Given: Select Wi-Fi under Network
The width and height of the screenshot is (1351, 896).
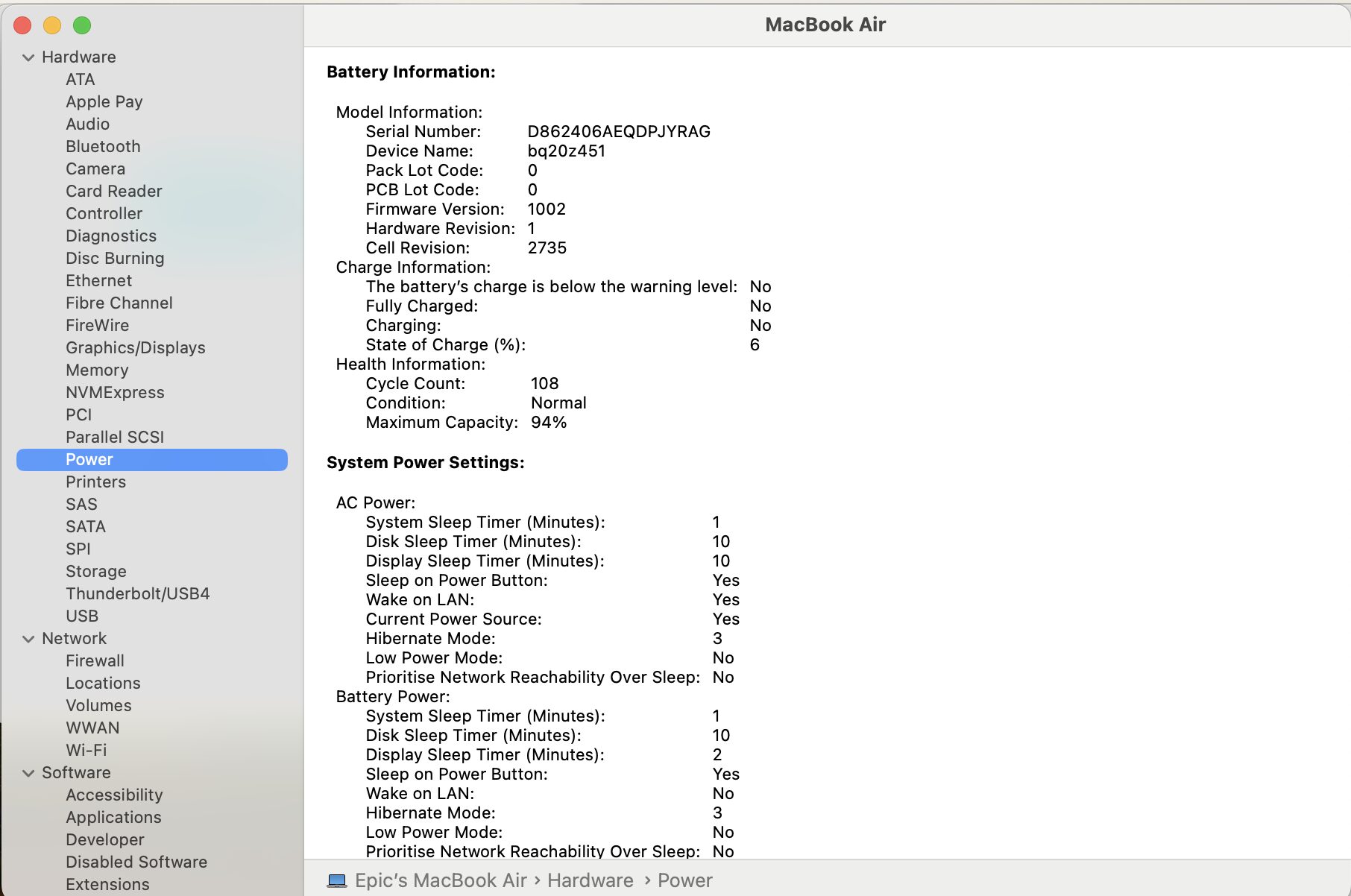Looking at the screenshot, I should [x=86, y=751].
